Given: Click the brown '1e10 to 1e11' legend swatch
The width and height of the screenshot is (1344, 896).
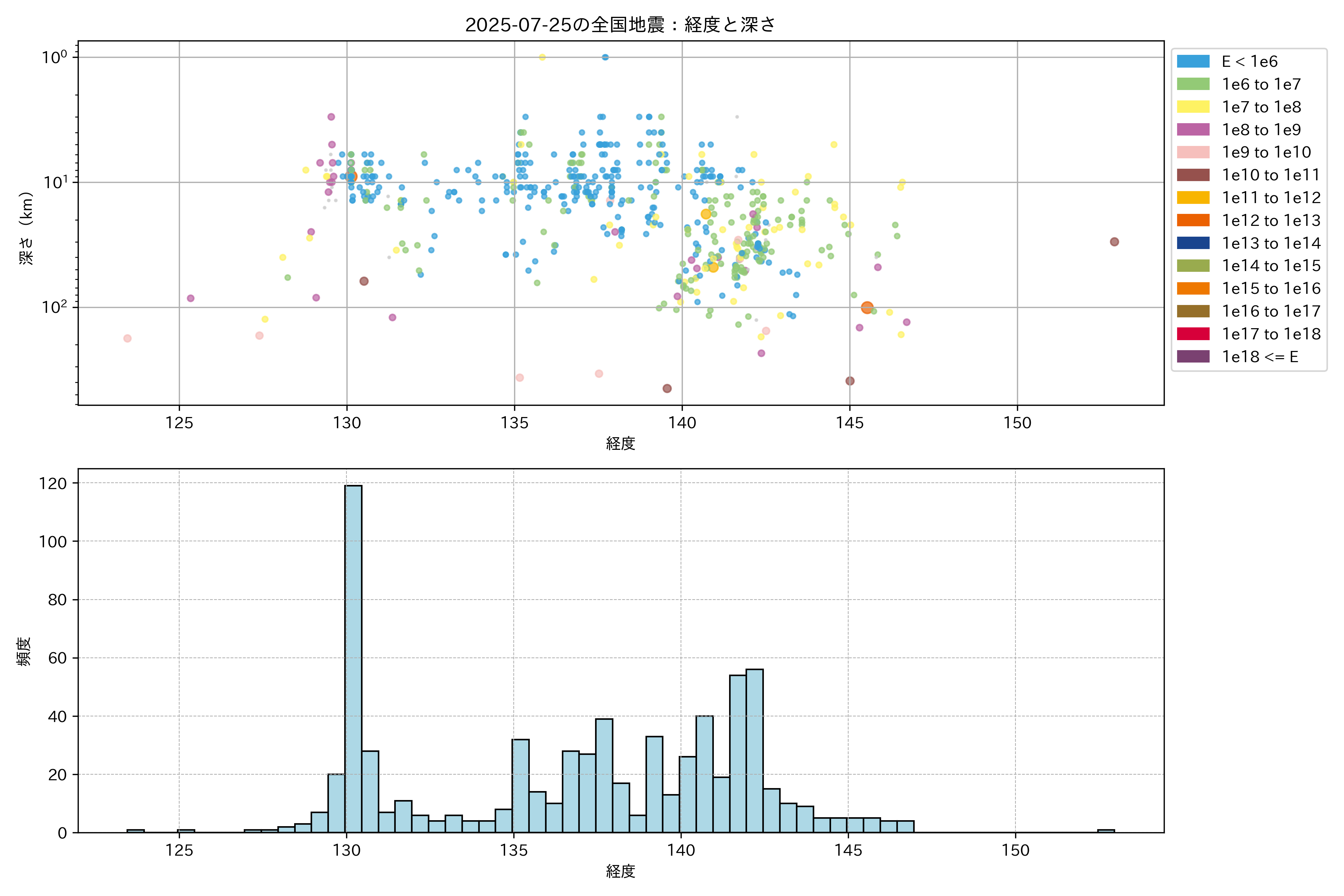Looking at the screenshot, I should click(1192, 175).
